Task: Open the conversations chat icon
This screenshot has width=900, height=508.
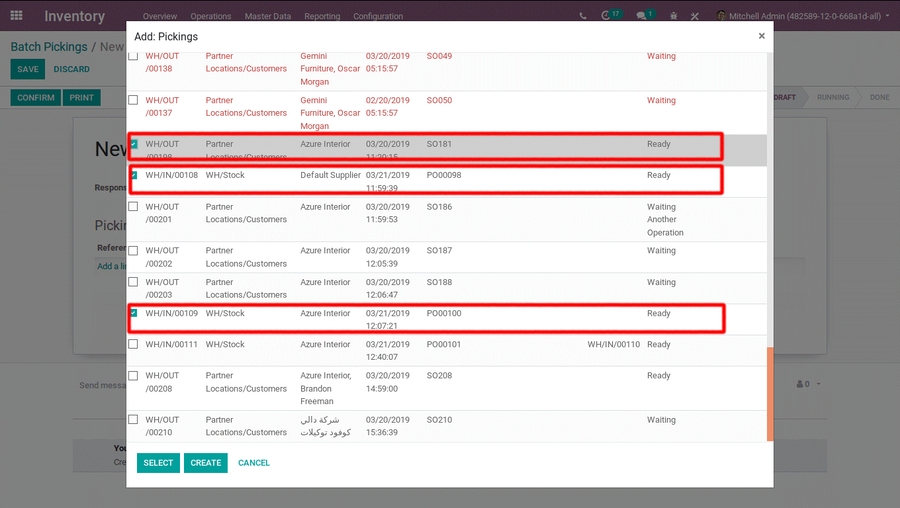Action: click(x=642, y=16)
